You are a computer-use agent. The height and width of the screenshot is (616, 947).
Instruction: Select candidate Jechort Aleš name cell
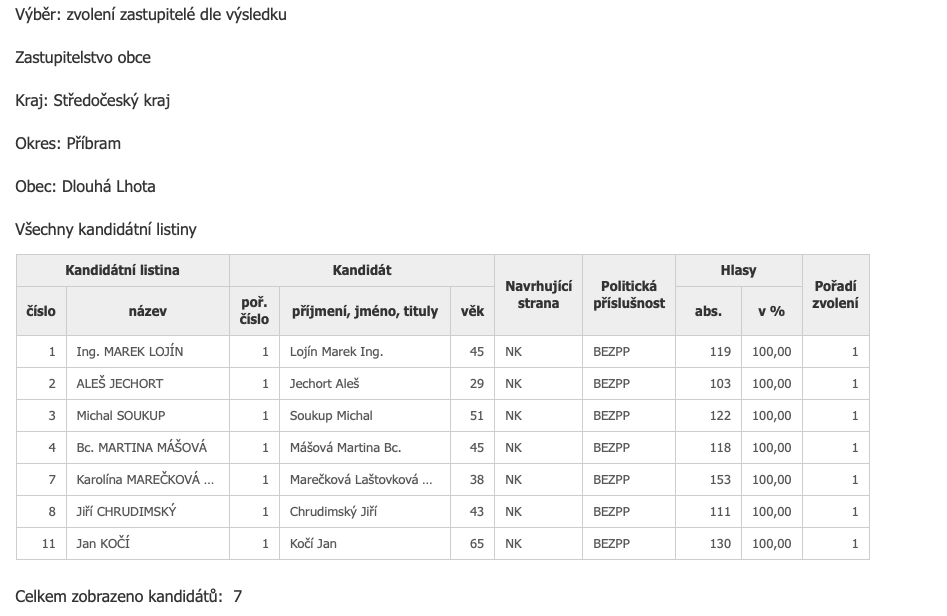tap(326, 384)
